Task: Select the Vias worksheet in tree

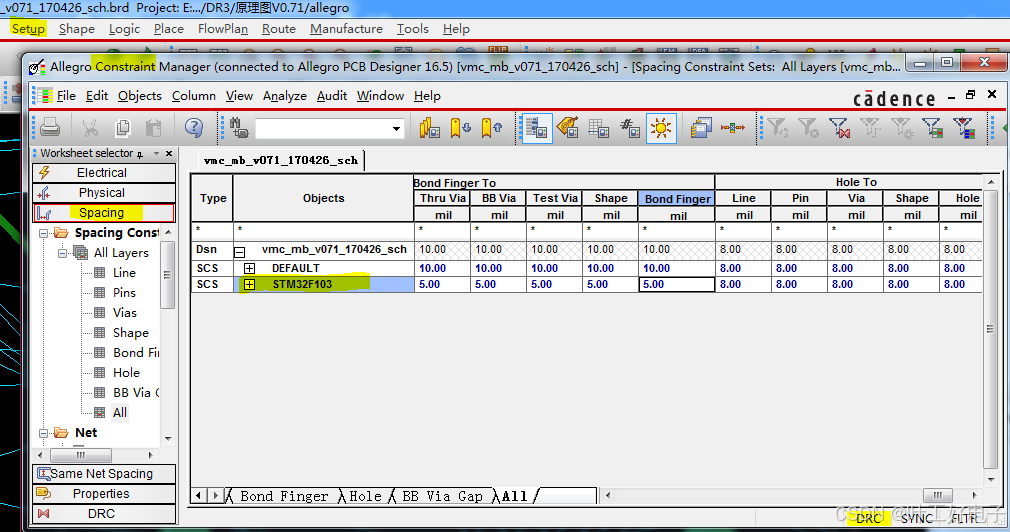Action: click(x=125, y=313)
